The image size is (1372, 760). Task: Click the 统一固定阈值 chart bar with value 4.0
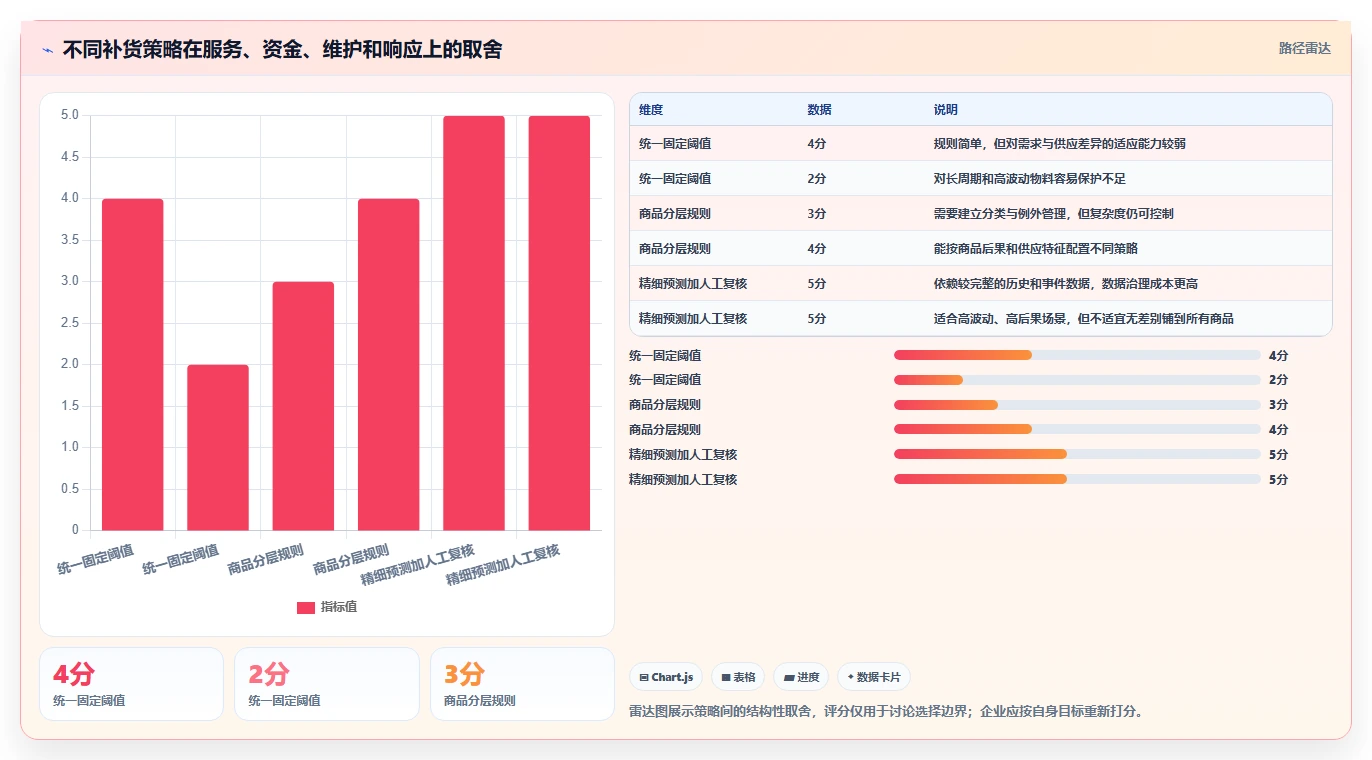click(132, 364)
